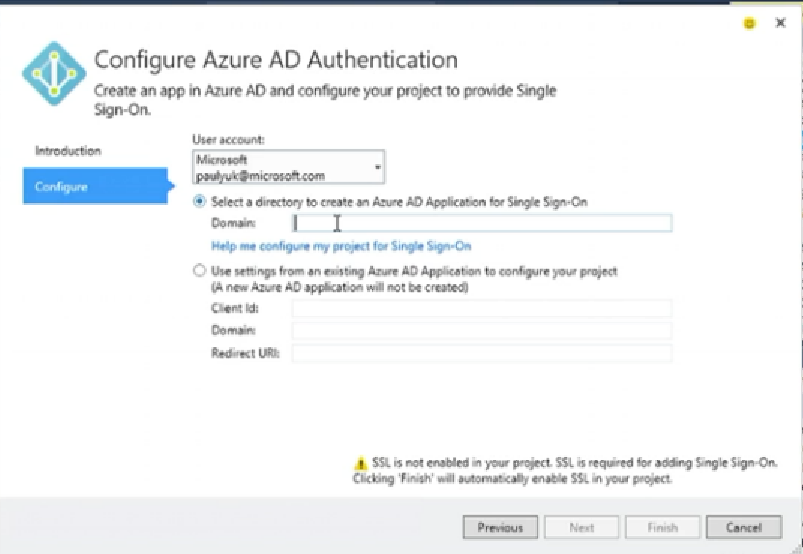Screen dimensions: 803x554
Task: Go to the Introduction step
Action: pyautogui.click(x=68, y=151)
